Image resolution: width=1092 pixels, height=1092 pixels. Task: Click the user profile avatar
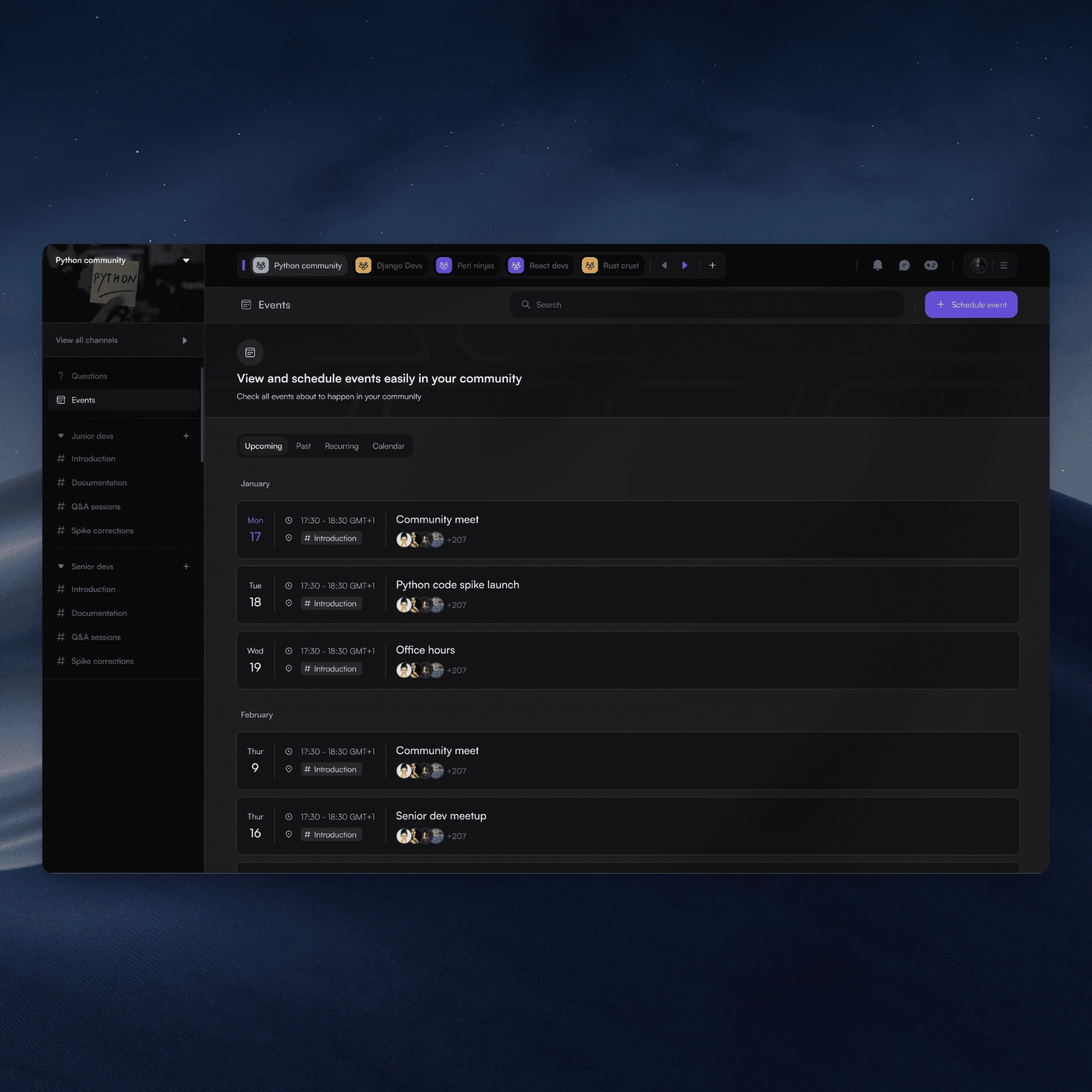[x=978, y=265]
